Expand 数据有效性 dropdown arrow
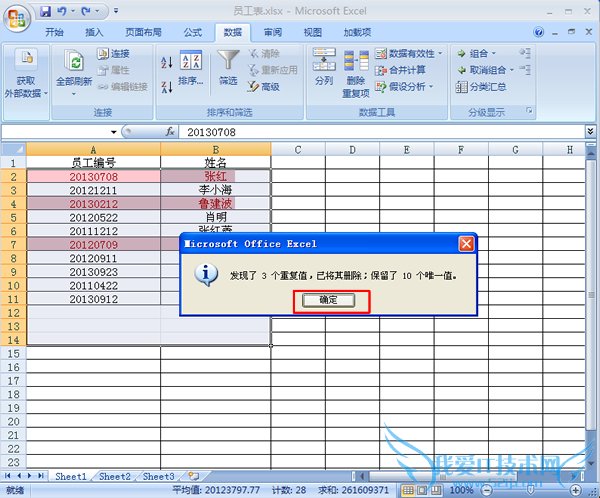This screenshot has width=600, height=498. [440, 54]
